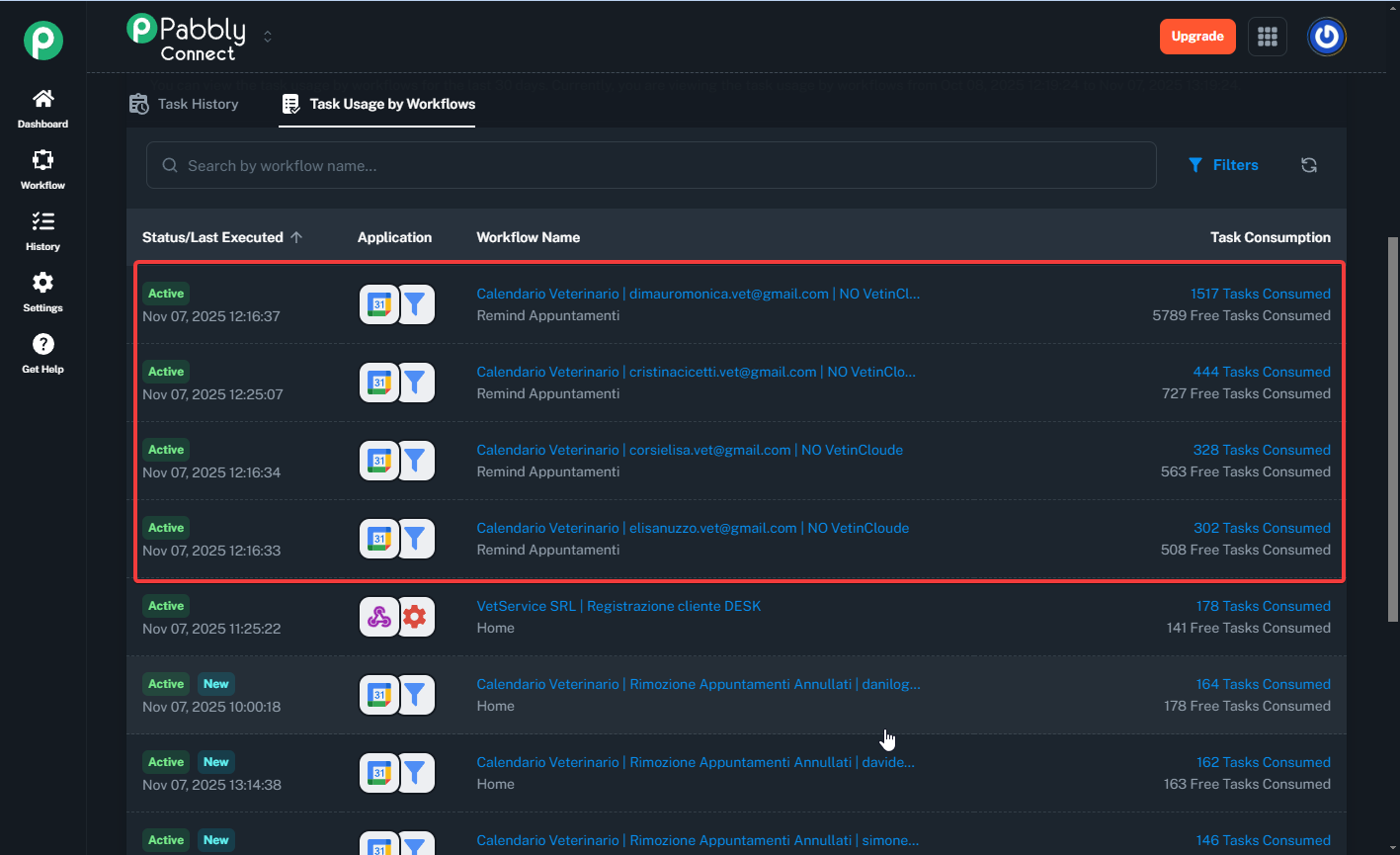Open the VetService SRL Registrazione cliente DESK workflow

click(618, 606)
